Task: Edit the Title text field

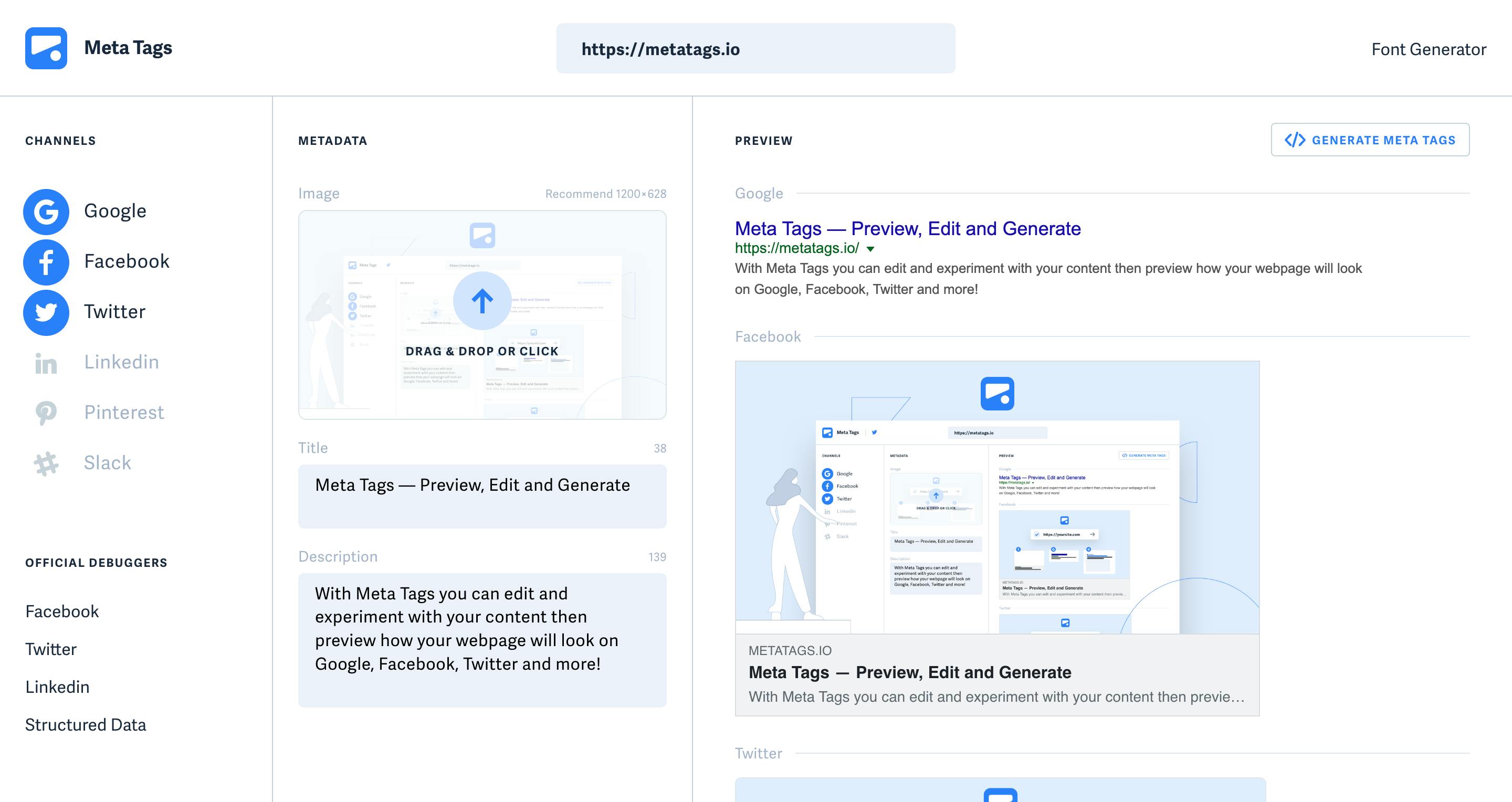Action: tap(482, 497)
